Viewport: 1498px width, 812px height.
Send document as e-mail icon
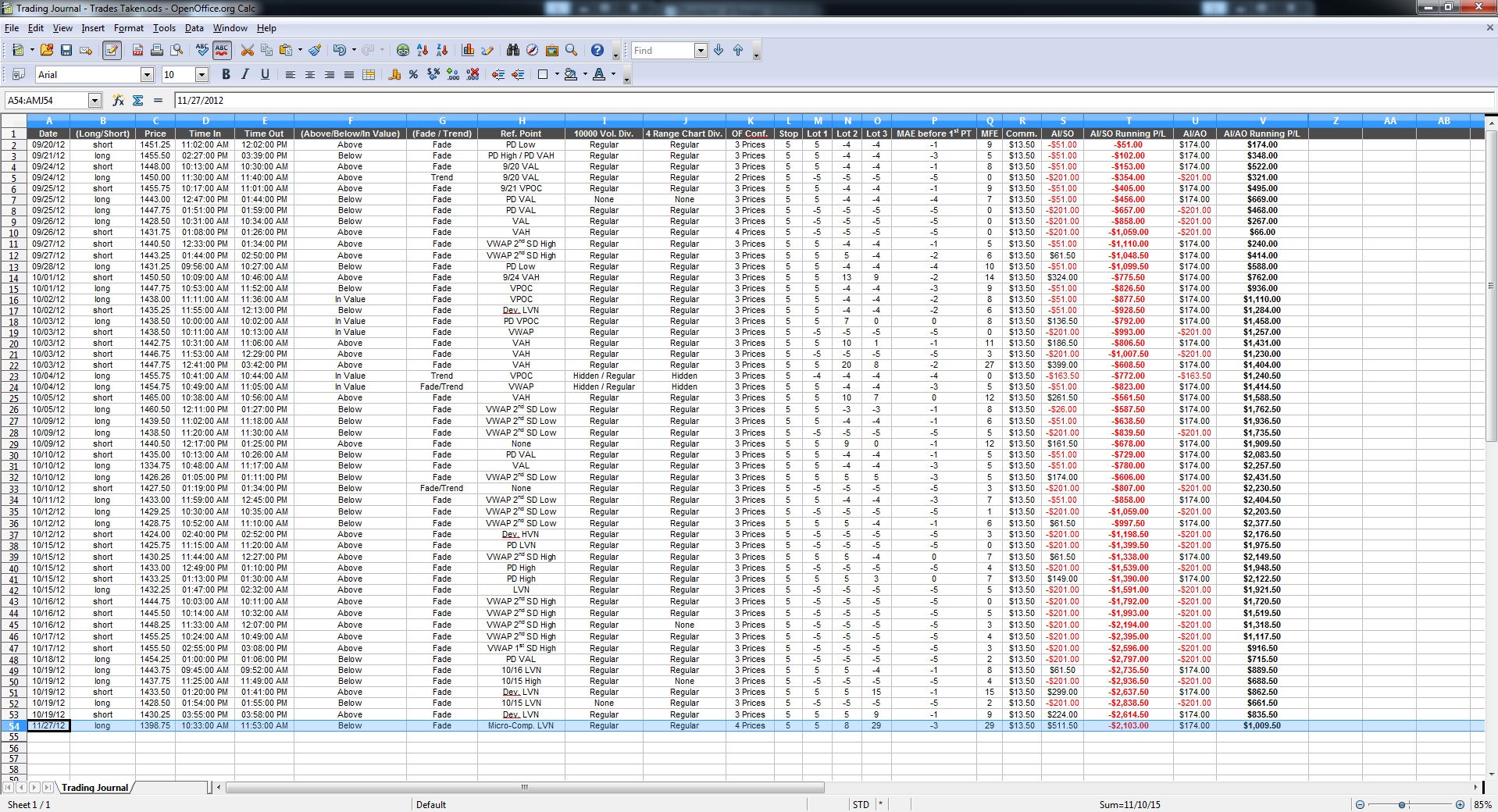(x=86, y=50)
